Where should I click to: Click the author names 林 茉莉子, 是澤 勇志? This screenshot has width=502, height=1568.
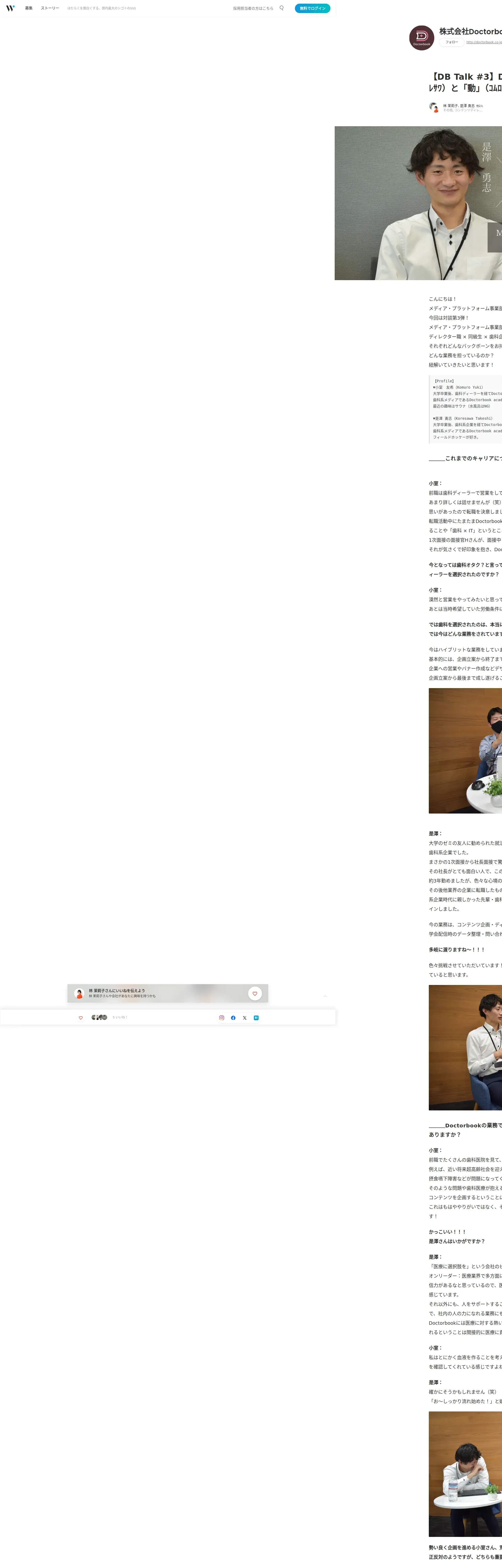459,106
